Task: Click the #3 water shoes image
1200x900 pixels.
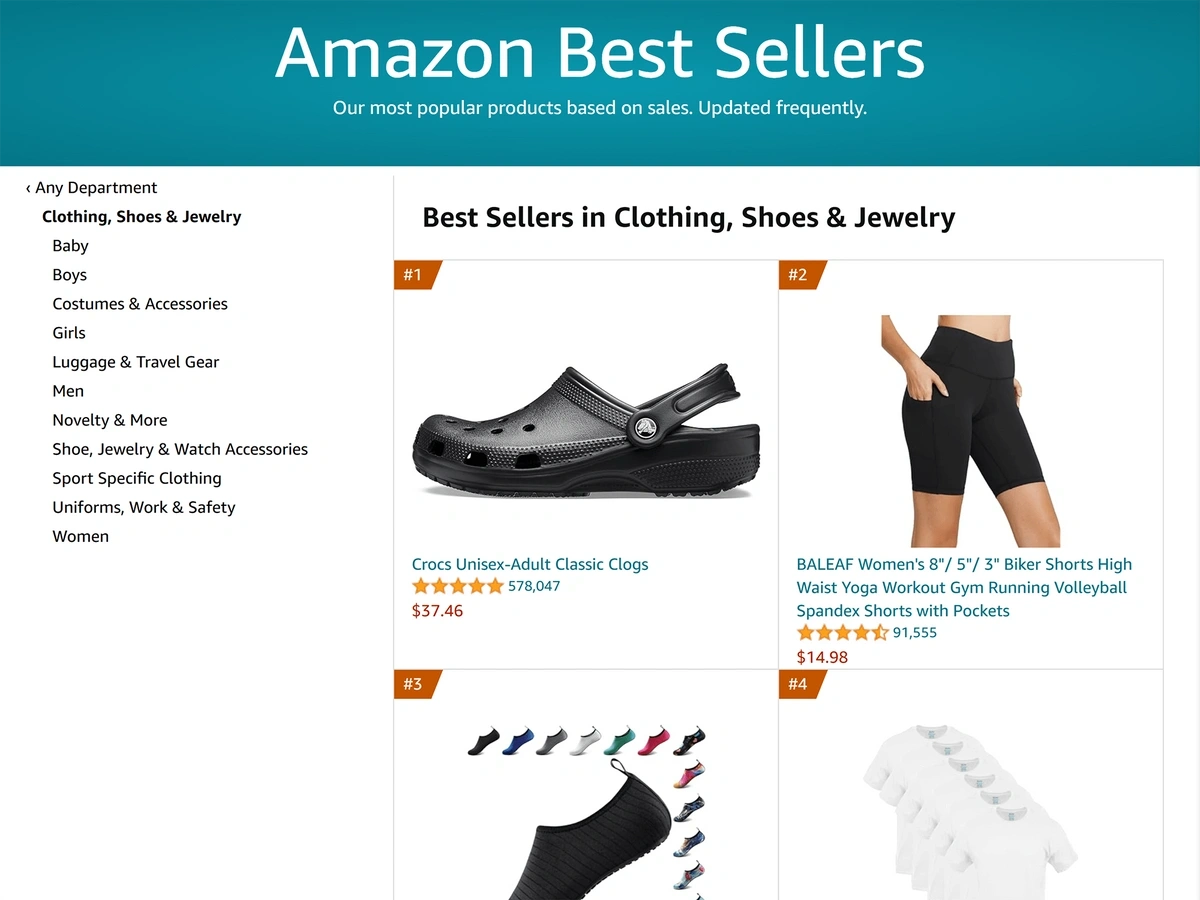Action: coord(586,812)
